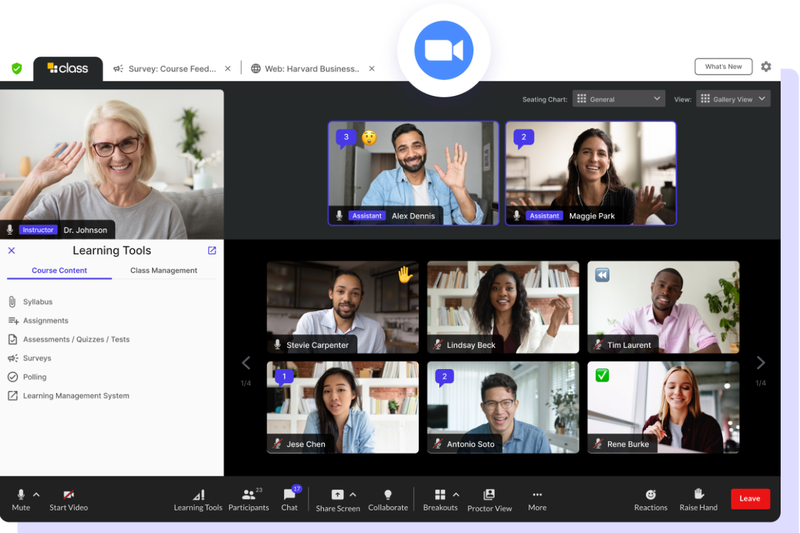
Task: Open the Reactions menu
Action: (651, 500)
